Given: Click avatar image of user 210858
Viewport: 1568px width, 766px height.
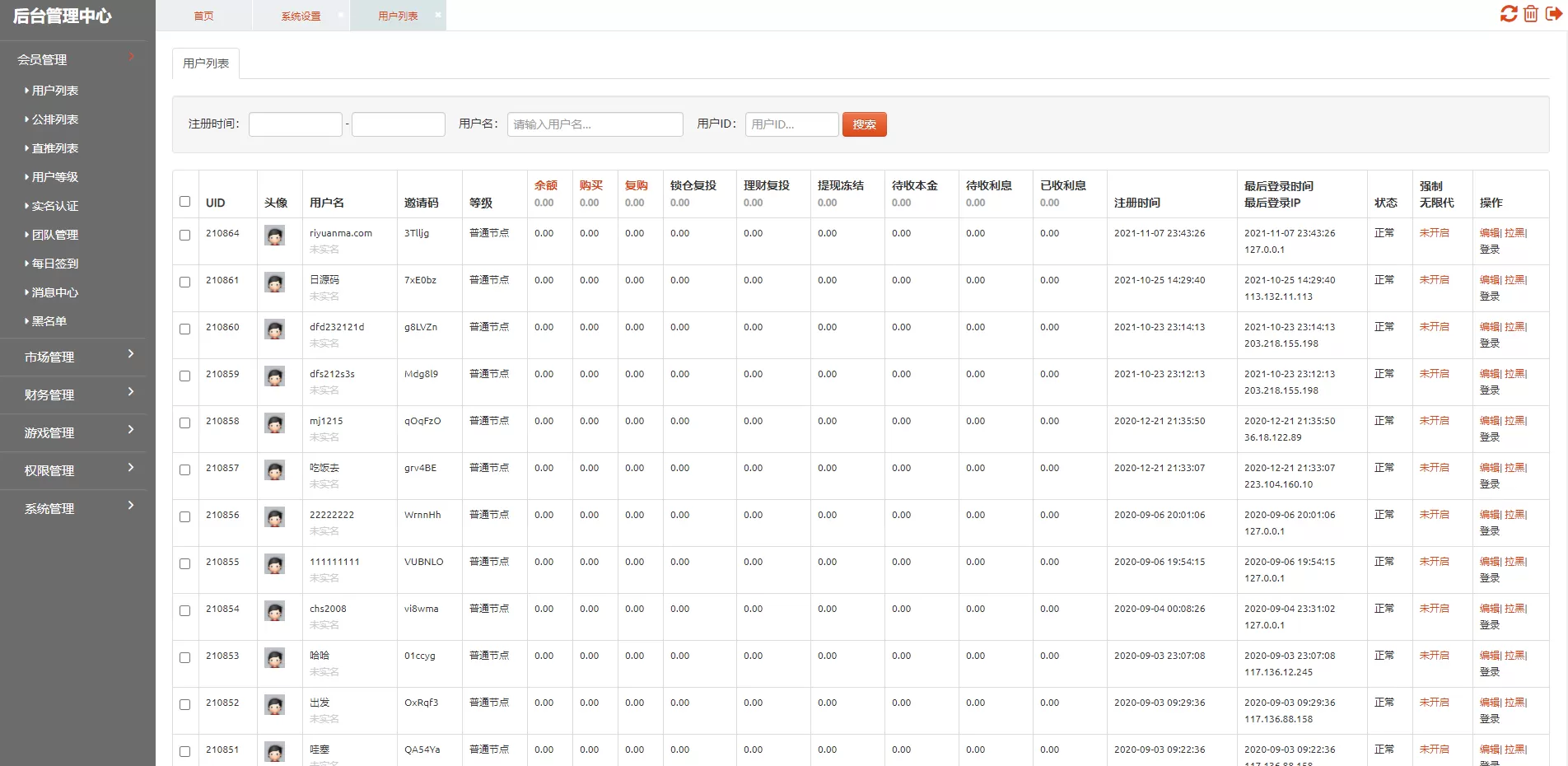Looking at the screenshot, I should 275,423.
